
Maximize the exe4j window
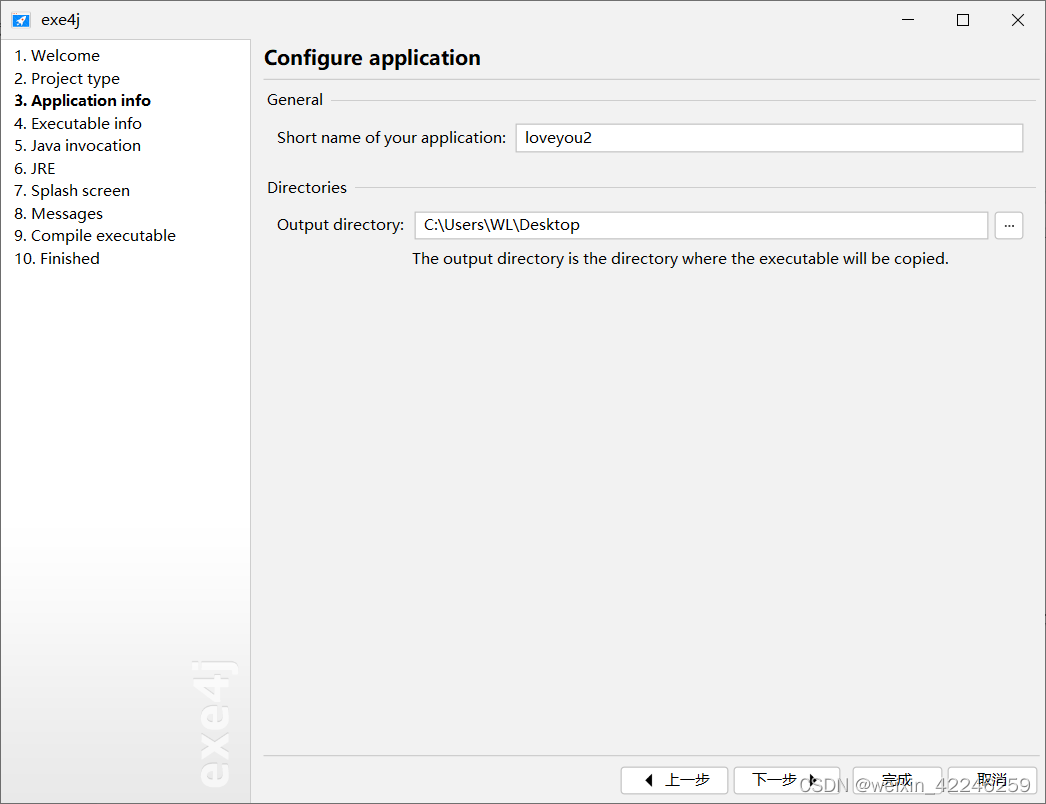(963, 20)
